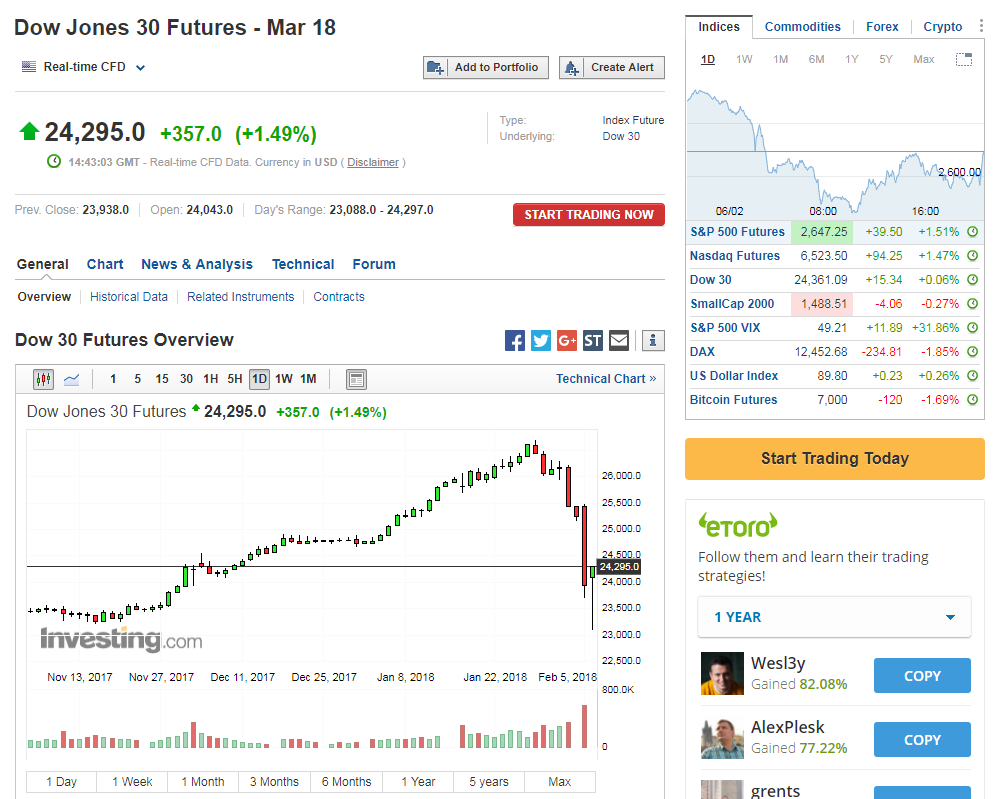Select Max chart range
Screen dimensions: 999x799
click(x=560, y=781)
